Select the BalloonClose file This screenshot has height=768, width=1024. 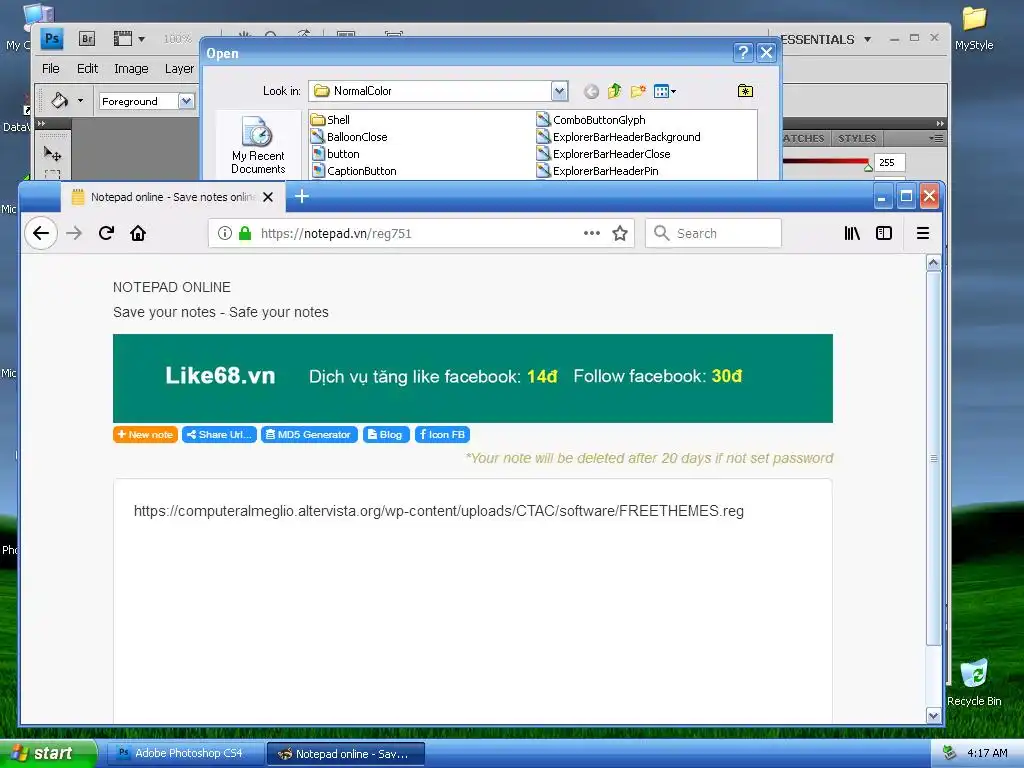[349, 136]
